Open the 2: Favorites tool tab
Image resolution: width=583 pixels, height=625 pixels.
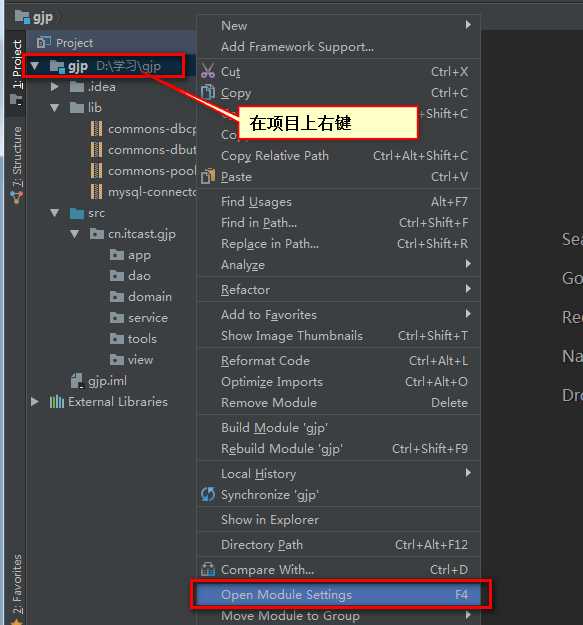click(x=16, y=588)
